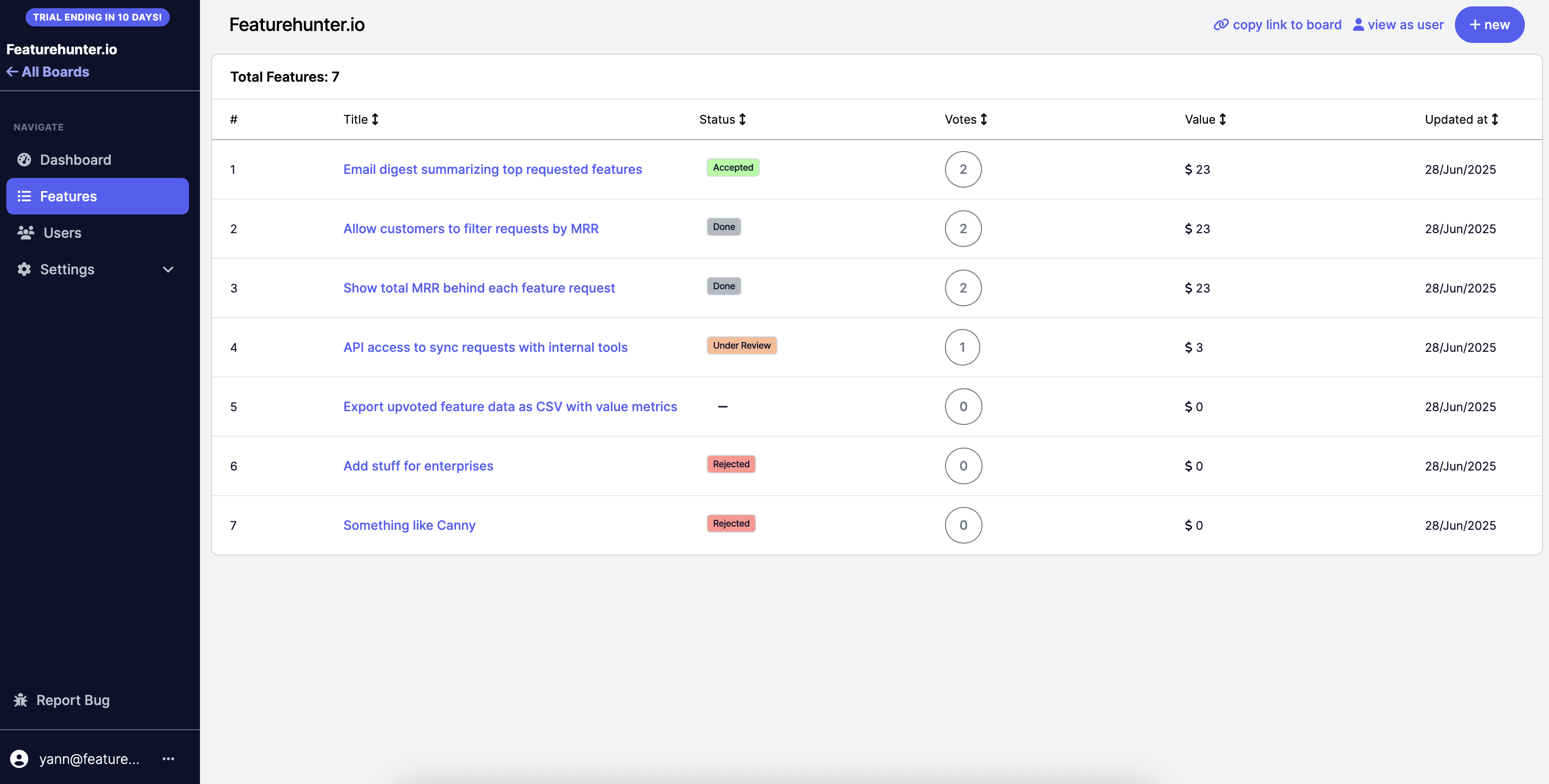Select the Dashboard icon in the sidebar
Screen dimensions: 1549x784
click(25, 159)
